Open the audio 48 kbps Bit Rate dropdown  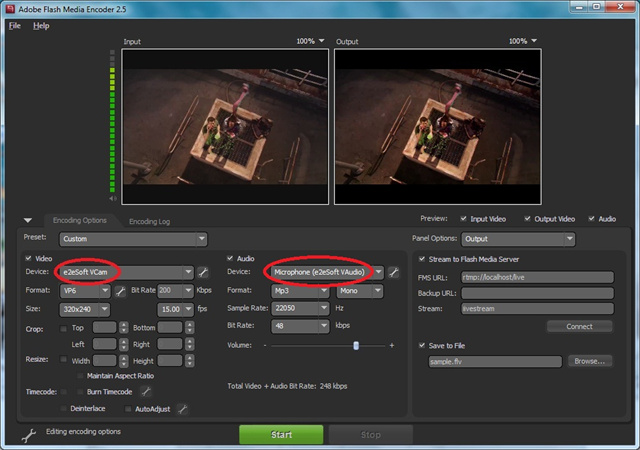(300, 326)
